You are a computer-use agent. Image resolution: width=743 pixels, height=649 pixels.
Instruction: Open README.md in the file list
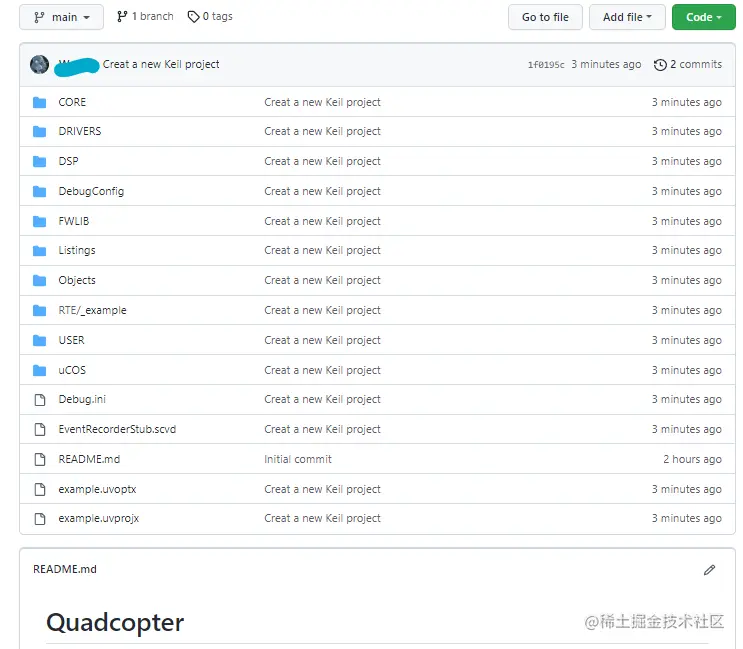point(89,459)
